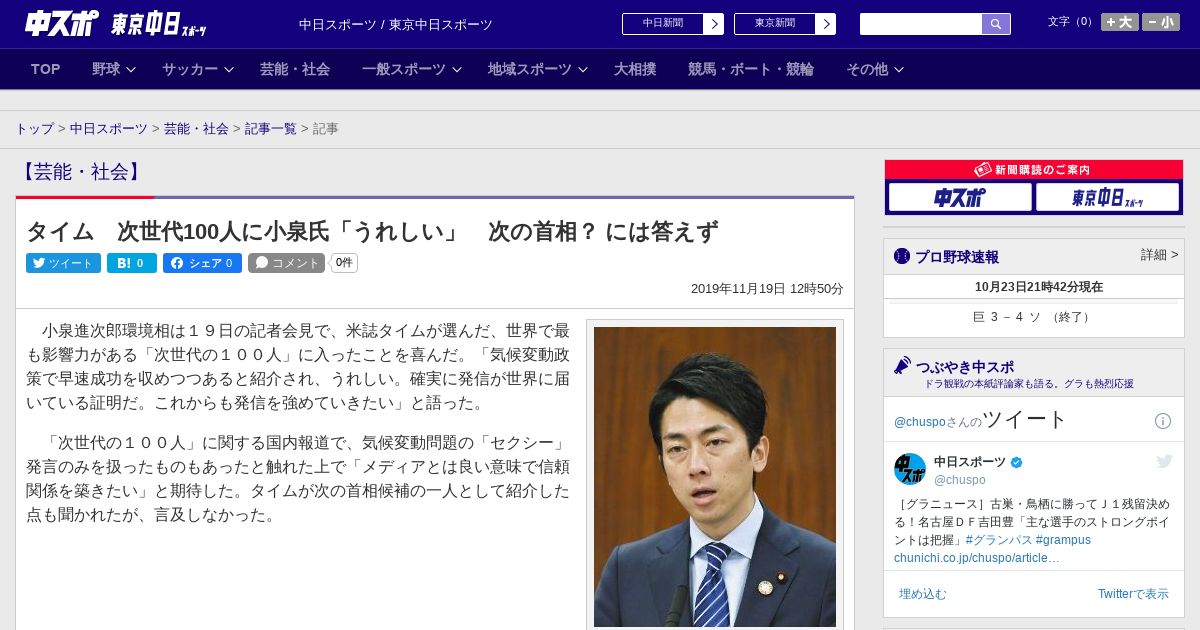The image size is (1200, 630).
Task: Click the つぶやき中スポ megaphone icon
Action: pos(902,366)
